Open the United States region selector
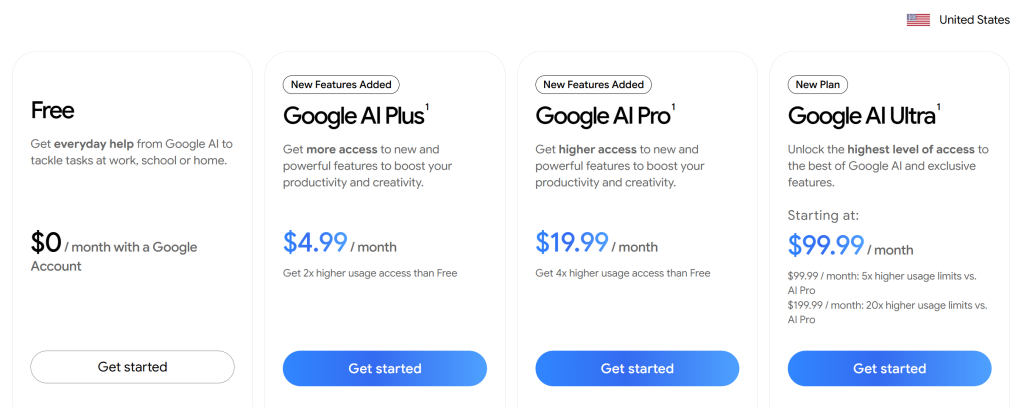This screenshot has height=407, width=1024. tap(958, 20)
